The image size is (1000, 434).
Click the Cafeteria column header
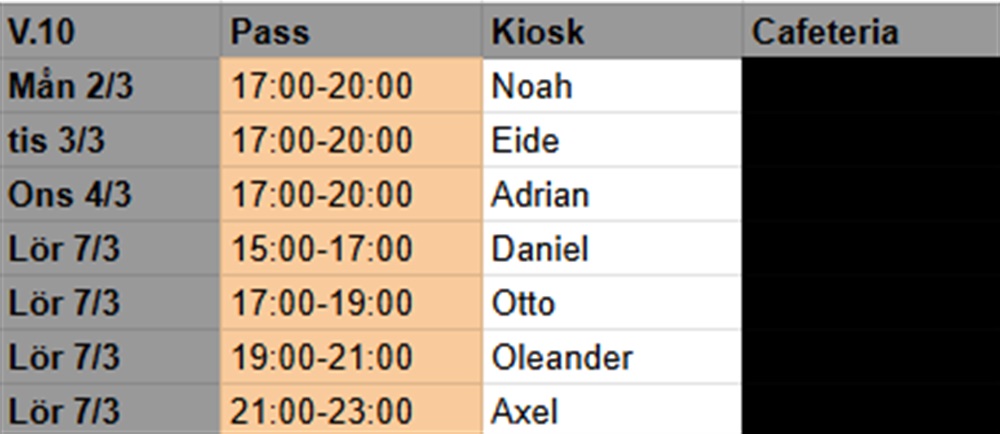[870, 32]
